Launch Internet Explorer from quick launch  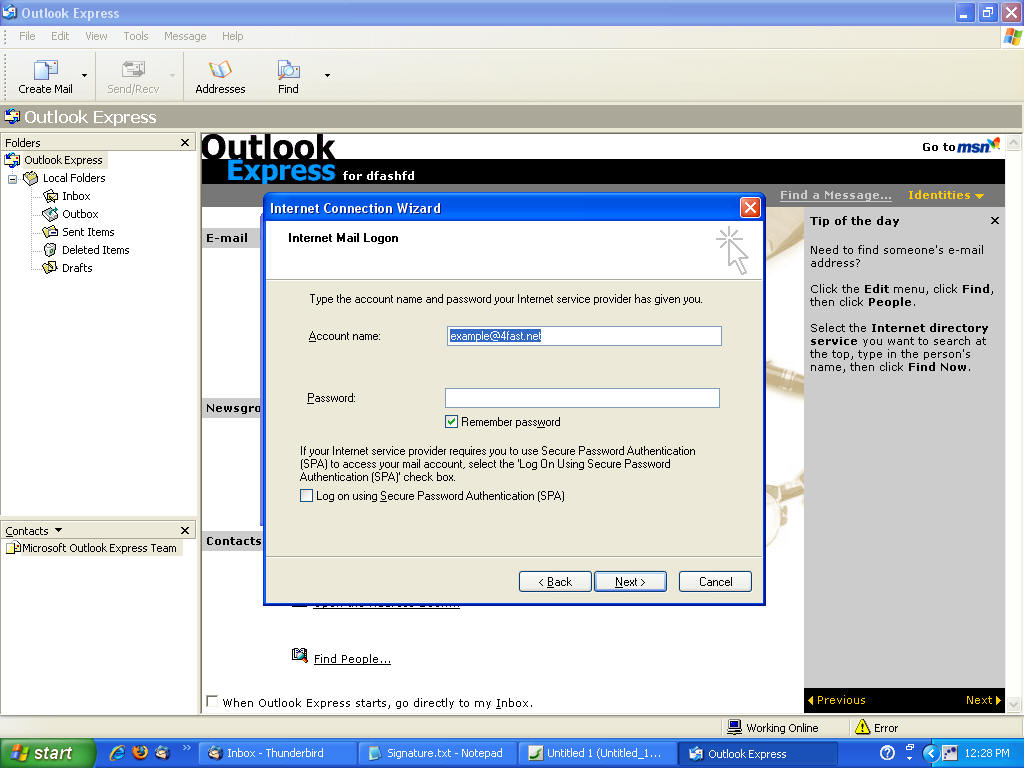(x=118, y=753)
